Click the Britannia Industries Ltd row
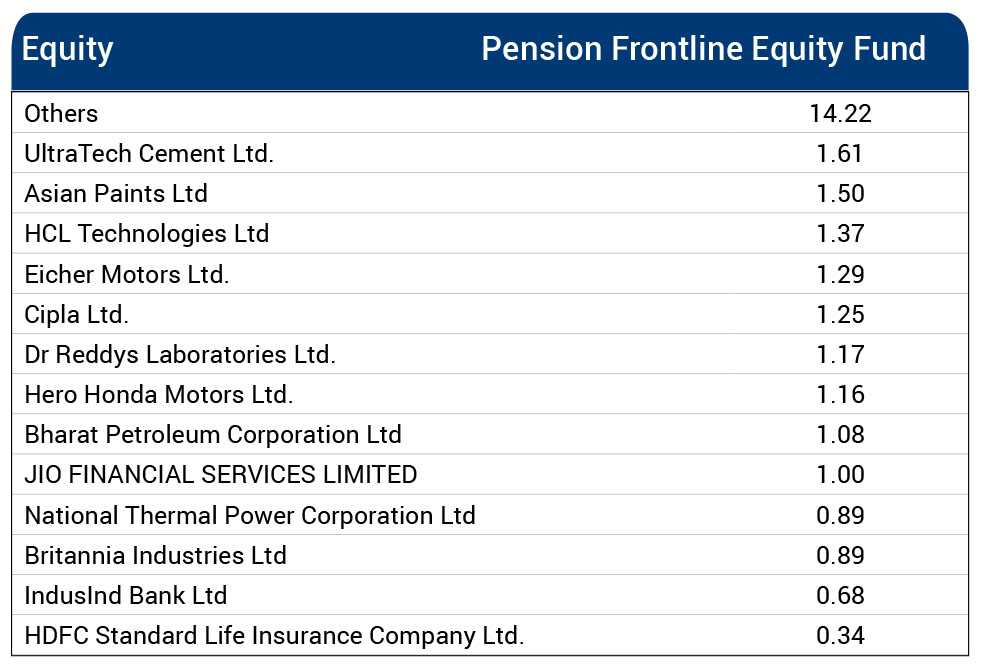Viewport: 982px width, 667px height. (156, 555)
